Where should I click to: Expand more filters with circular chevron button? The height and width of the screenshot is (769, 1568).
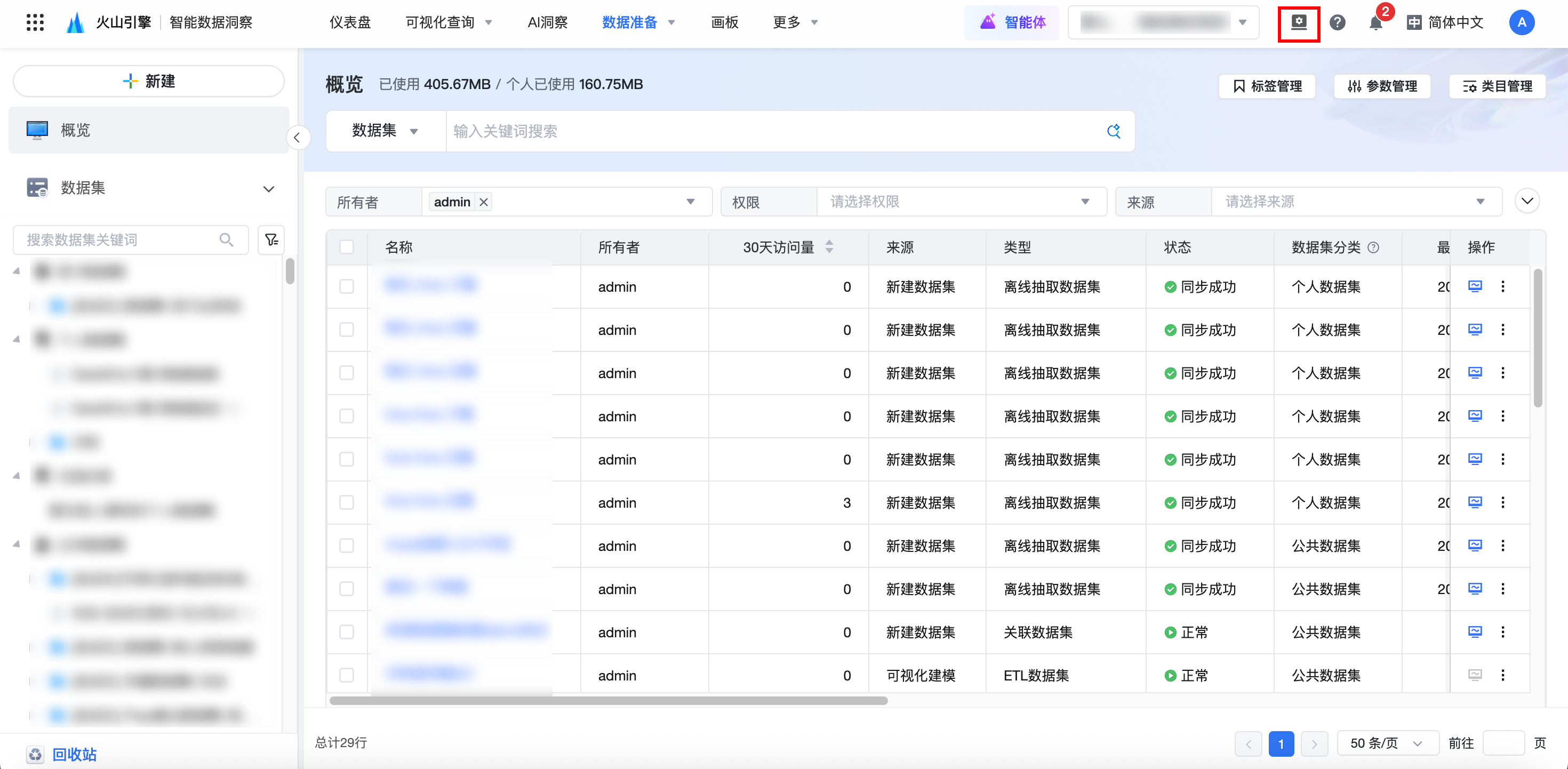tap(1526, 201)
